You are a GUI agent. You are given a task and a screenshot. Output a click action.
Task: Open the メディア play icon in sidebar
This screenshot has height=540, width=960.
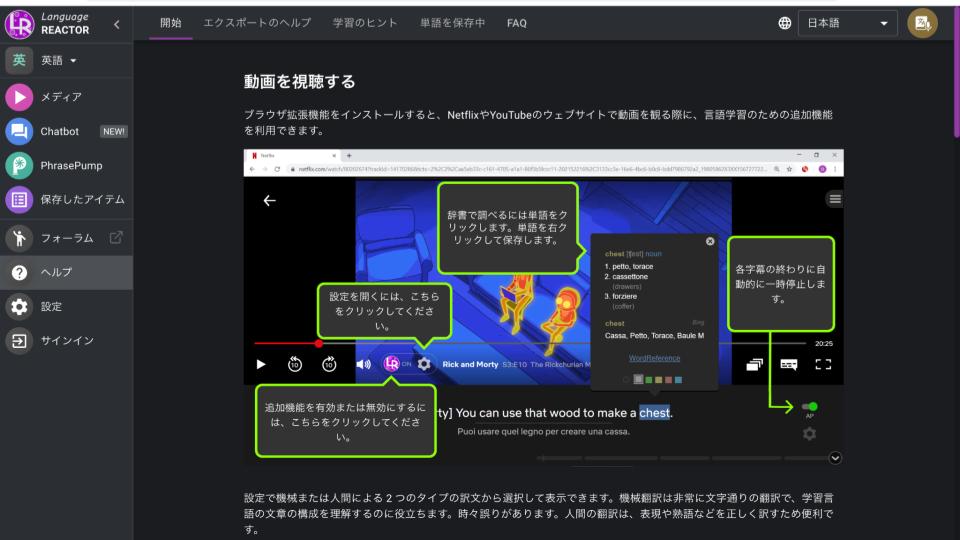(x=19, y=97)
